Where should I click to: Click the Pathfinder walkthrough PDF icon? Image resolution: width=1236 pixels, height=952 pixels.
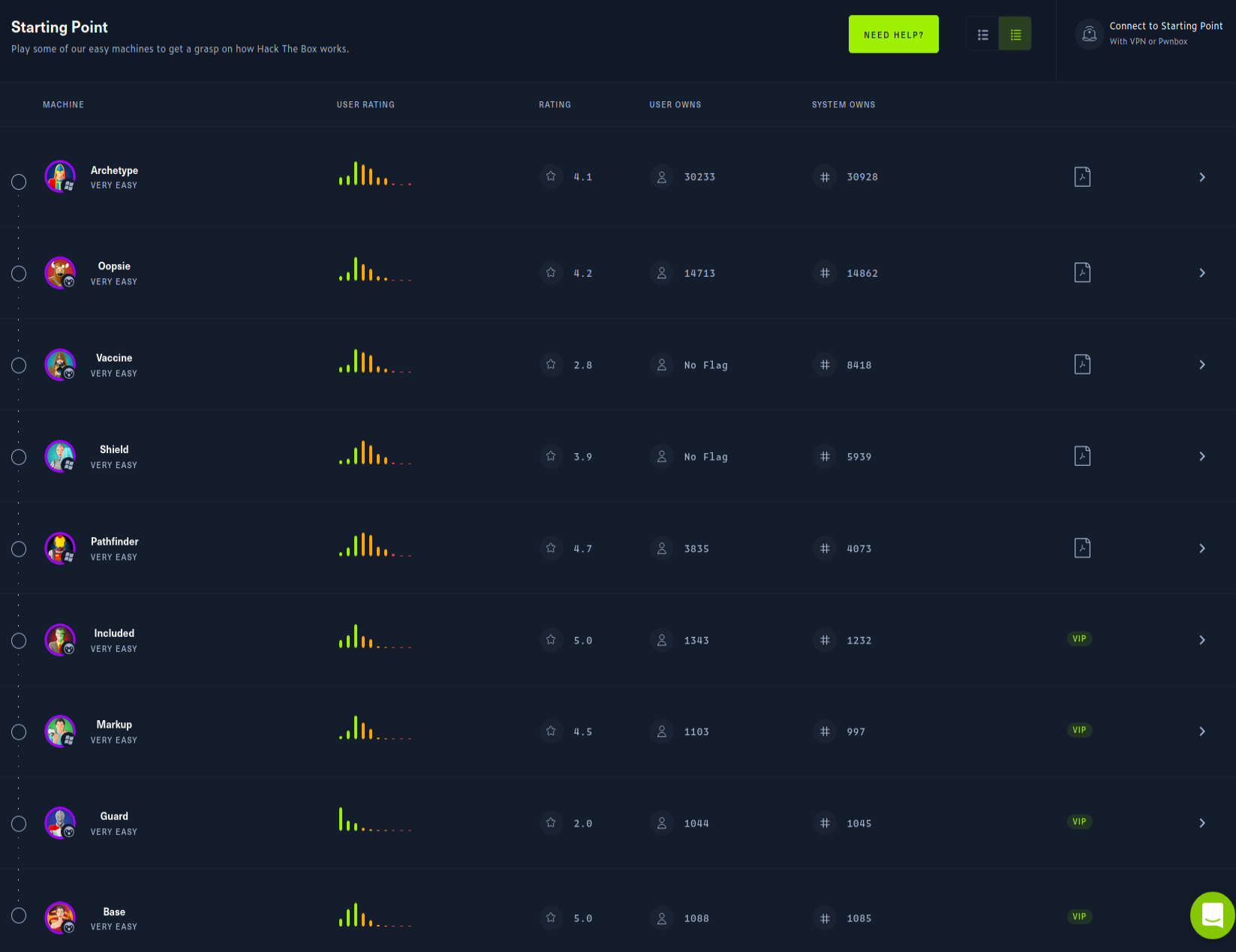pos(1082,548)
